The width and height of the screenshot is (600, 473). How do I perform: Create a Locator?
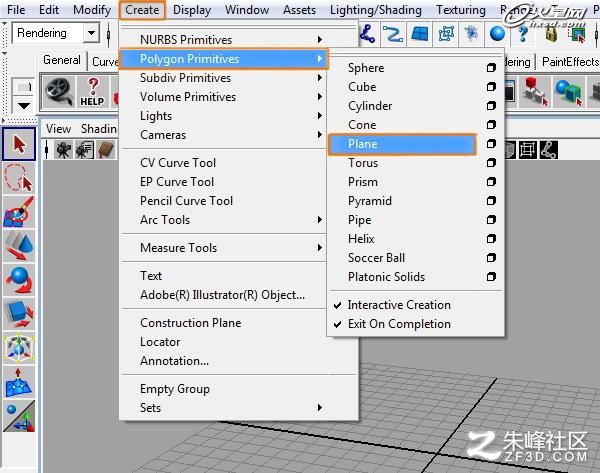160,342
